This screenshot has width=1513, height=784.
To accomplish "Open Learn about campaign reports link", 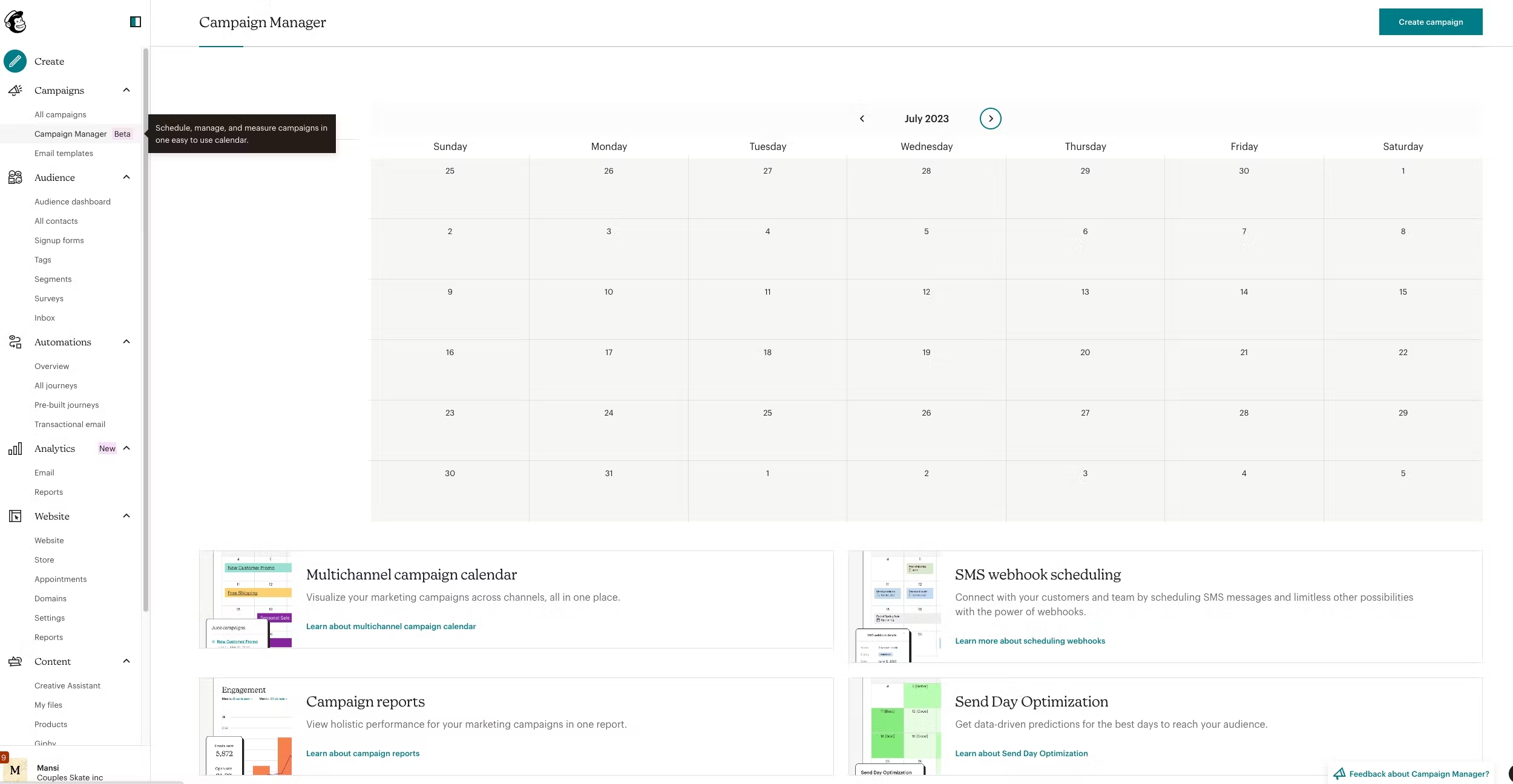I will point(363,753).
